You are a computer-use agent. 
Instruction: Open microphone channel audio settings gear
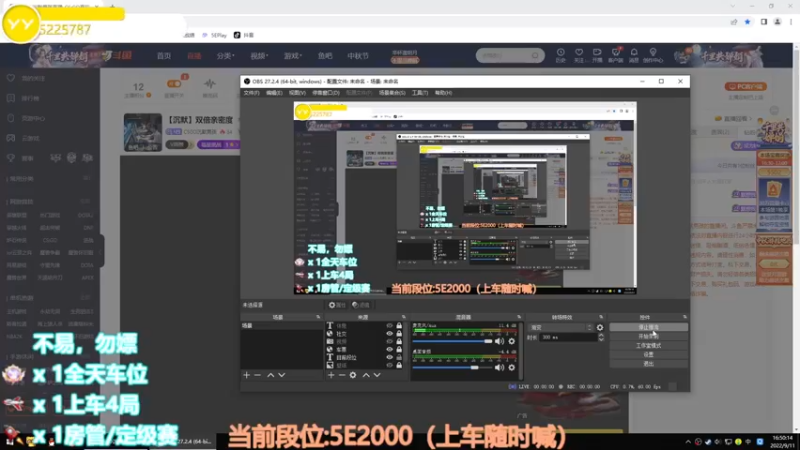coord(511,341)
